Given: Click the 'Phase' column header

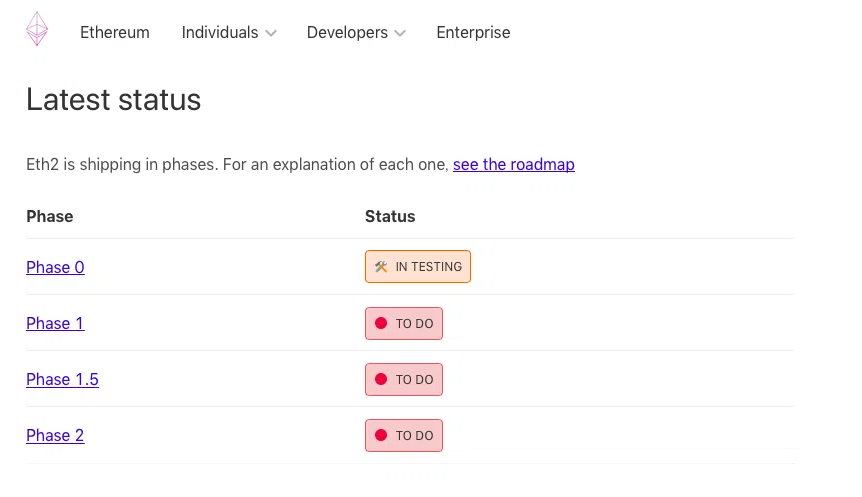Looking at the screenshot, I should point(49,217).
